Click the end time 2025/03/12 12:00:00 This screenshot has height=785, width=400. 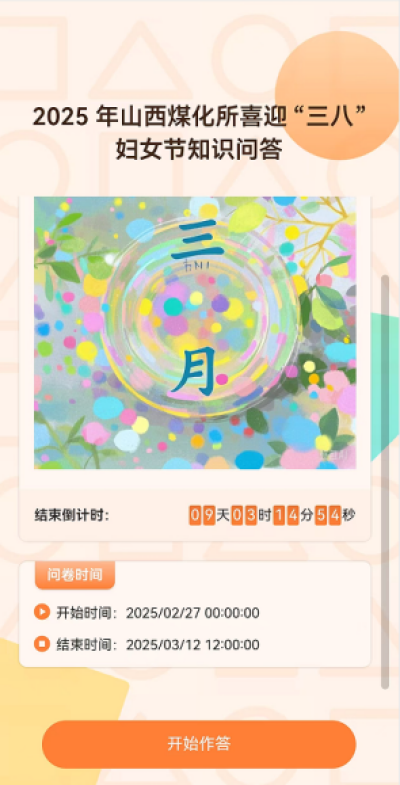193,644
